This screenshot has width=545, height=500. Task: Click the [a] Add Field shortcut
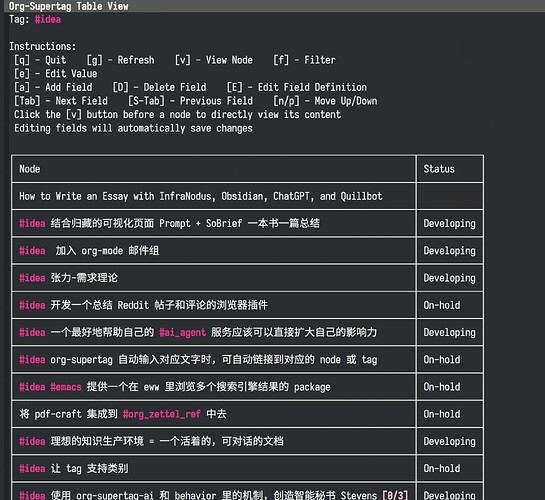tap(53, 87)
